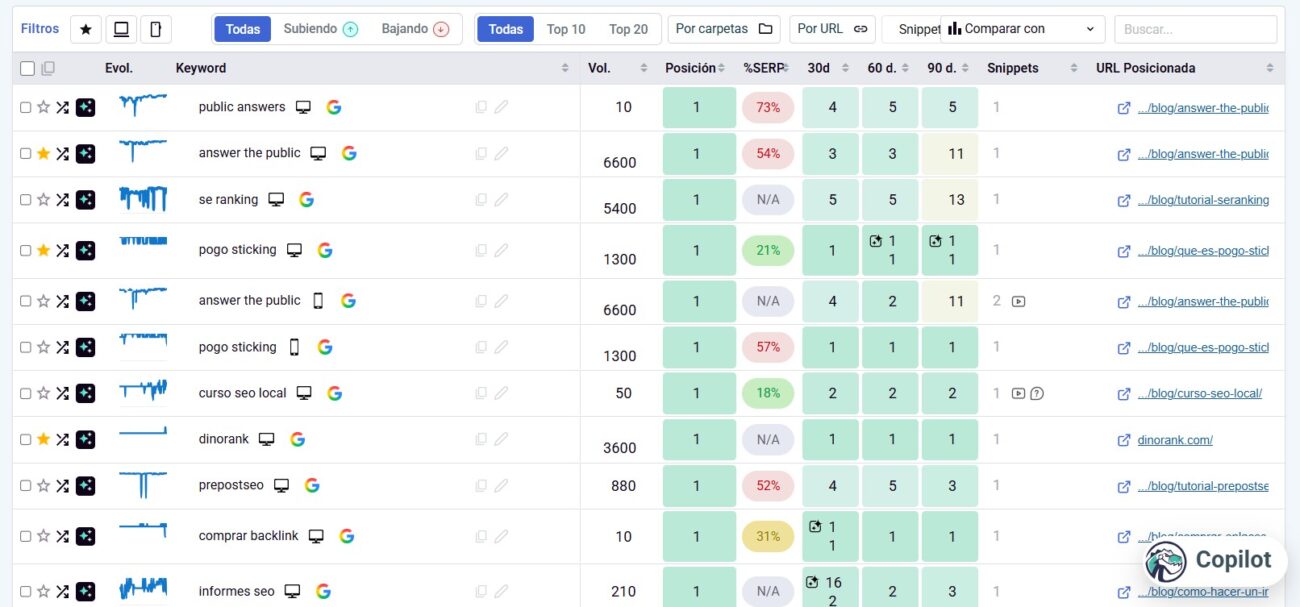Open the blog/tutorial-seranking link
The width and height of the screenshot is (1300, 607).
click(1203, 200)
